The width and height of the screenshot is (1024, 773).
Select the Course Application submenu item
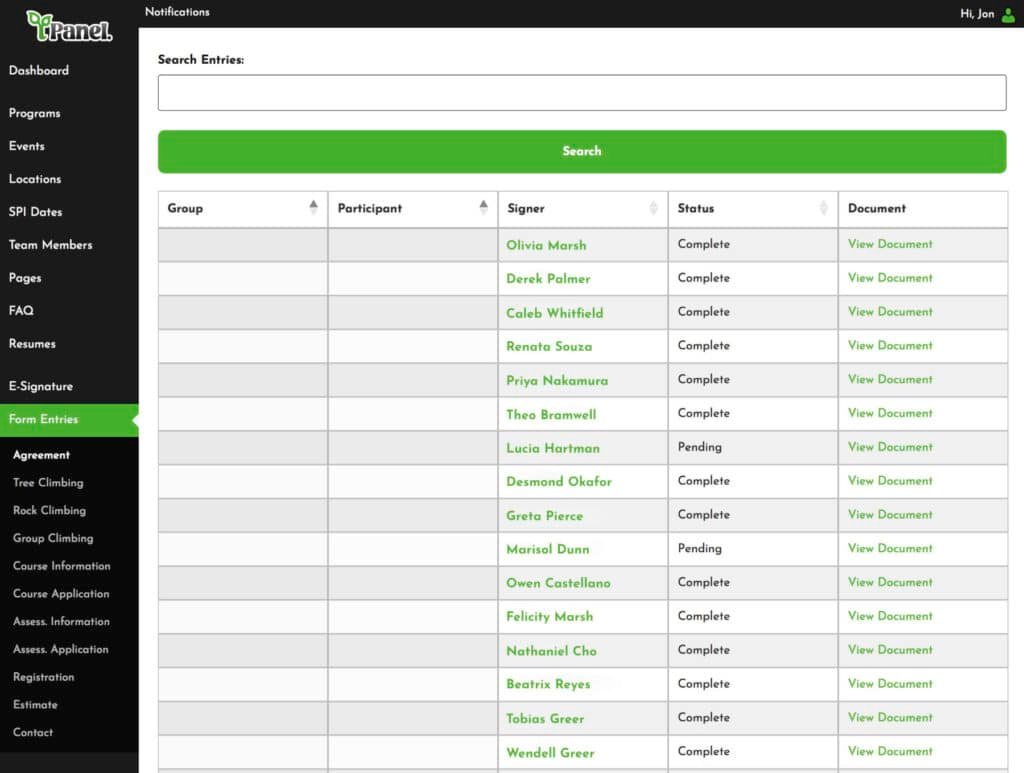point(61,593)
